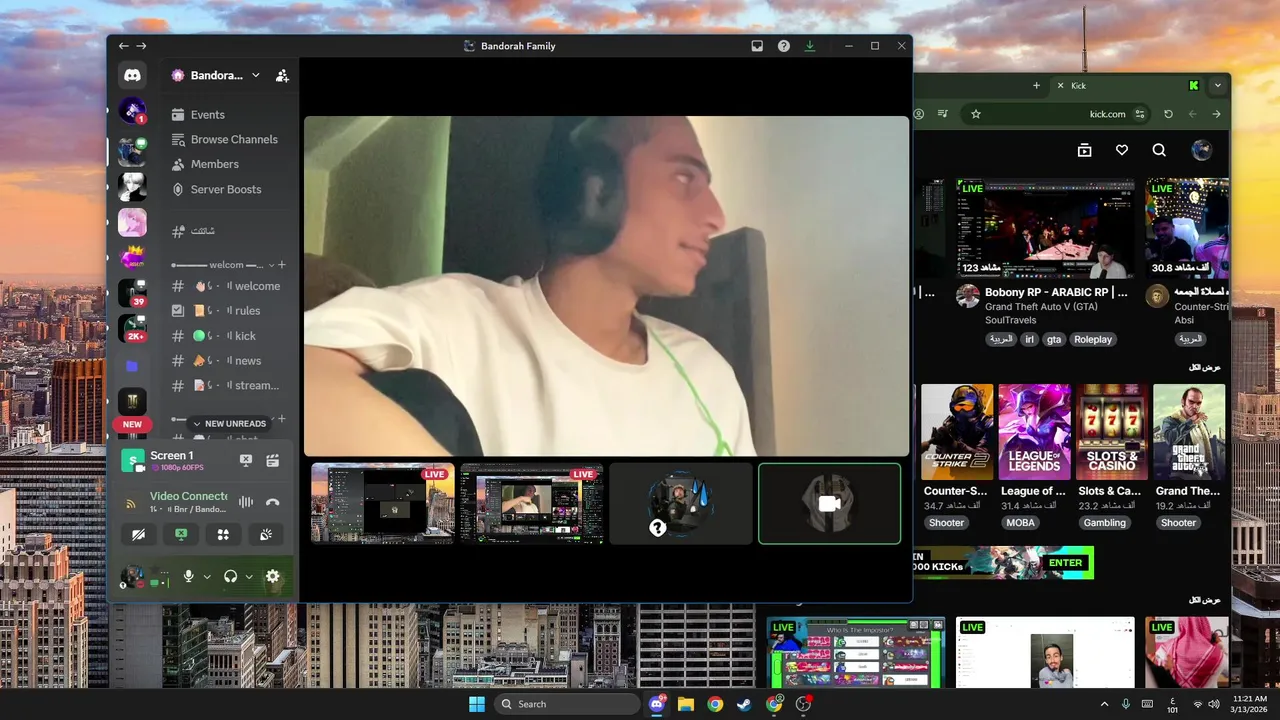
Task: Select participant tile with question mark badge
Action: pos(681,503)
